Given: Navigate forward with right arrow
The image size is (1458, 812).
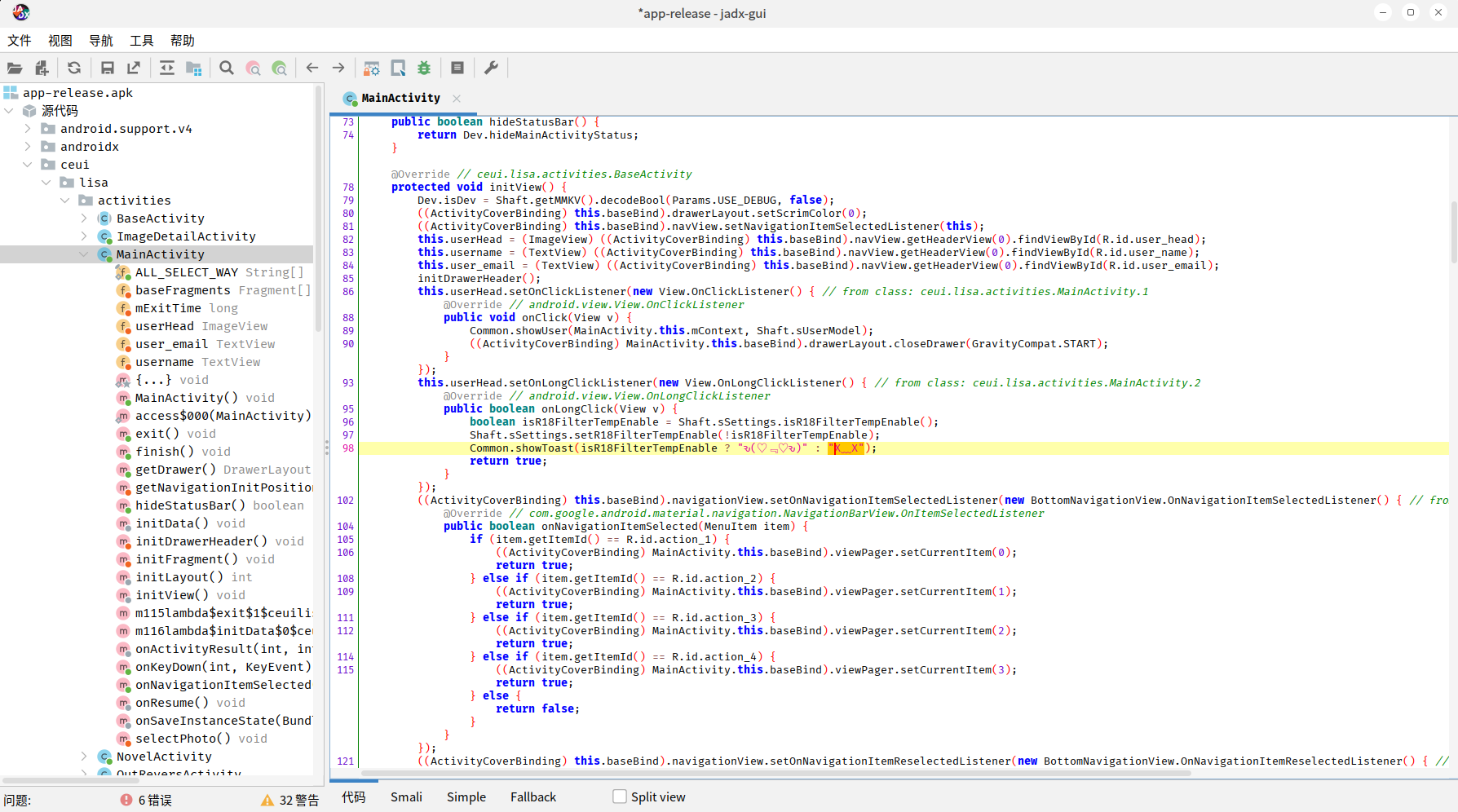Looking at the screenshot, I should click(x=338, y=68).
